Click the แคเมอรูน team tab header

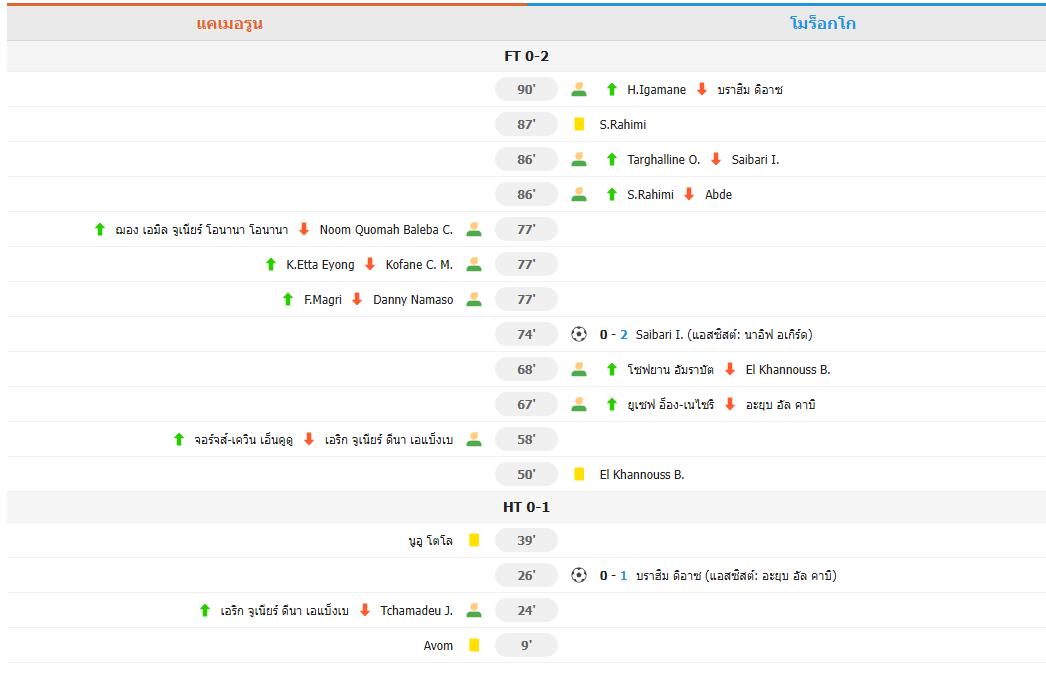(x=229, y=23)
